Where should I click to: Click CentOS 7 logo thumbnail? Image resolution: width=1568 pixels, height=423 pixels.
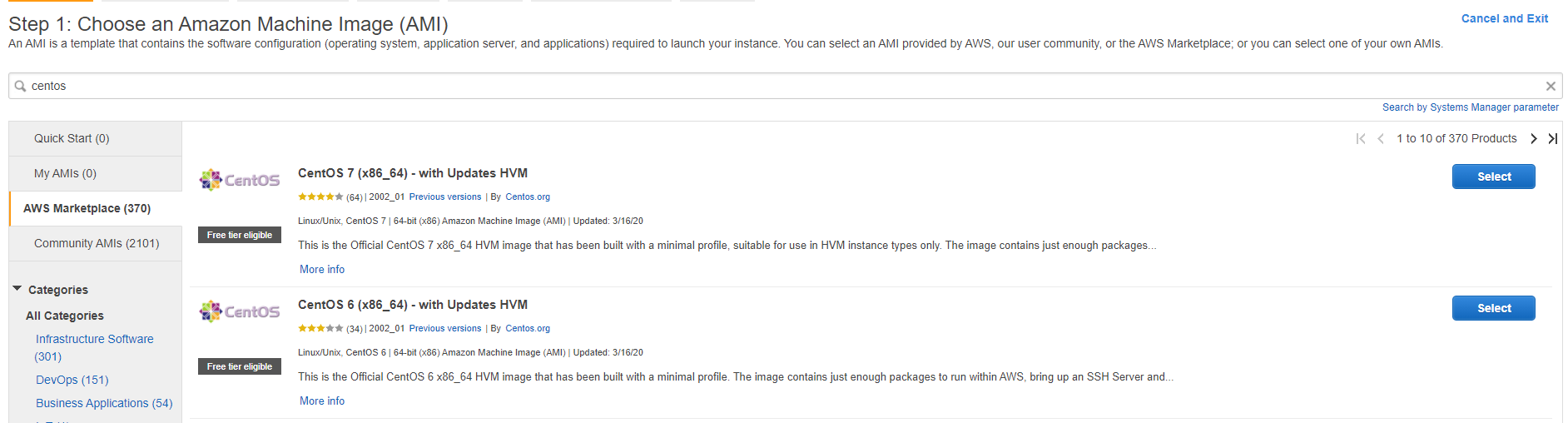pyautogui.click(x=240, y=180)
